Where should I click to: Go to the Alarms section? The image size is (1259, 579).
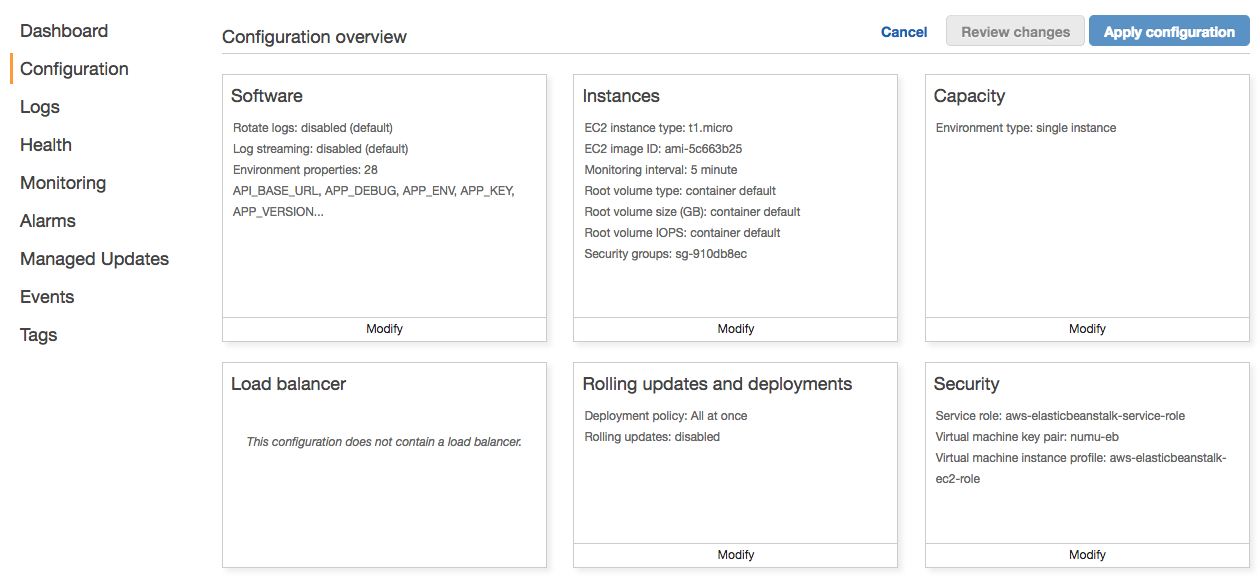pyautogui.click(x=47, y=221)
